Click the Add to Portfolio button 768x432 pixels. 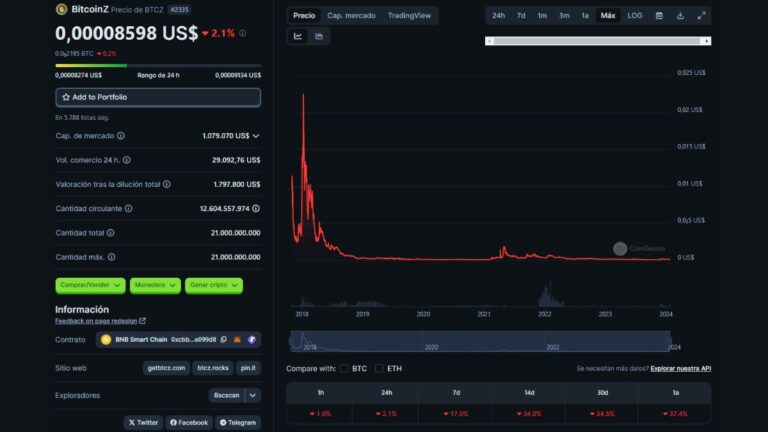pos(158,97)
